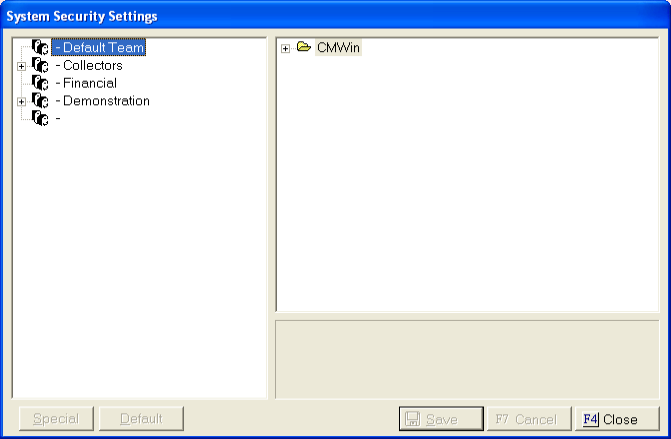The image size is (671, 439).
Task: Click the CMWin folder icon
Action: 304,48
